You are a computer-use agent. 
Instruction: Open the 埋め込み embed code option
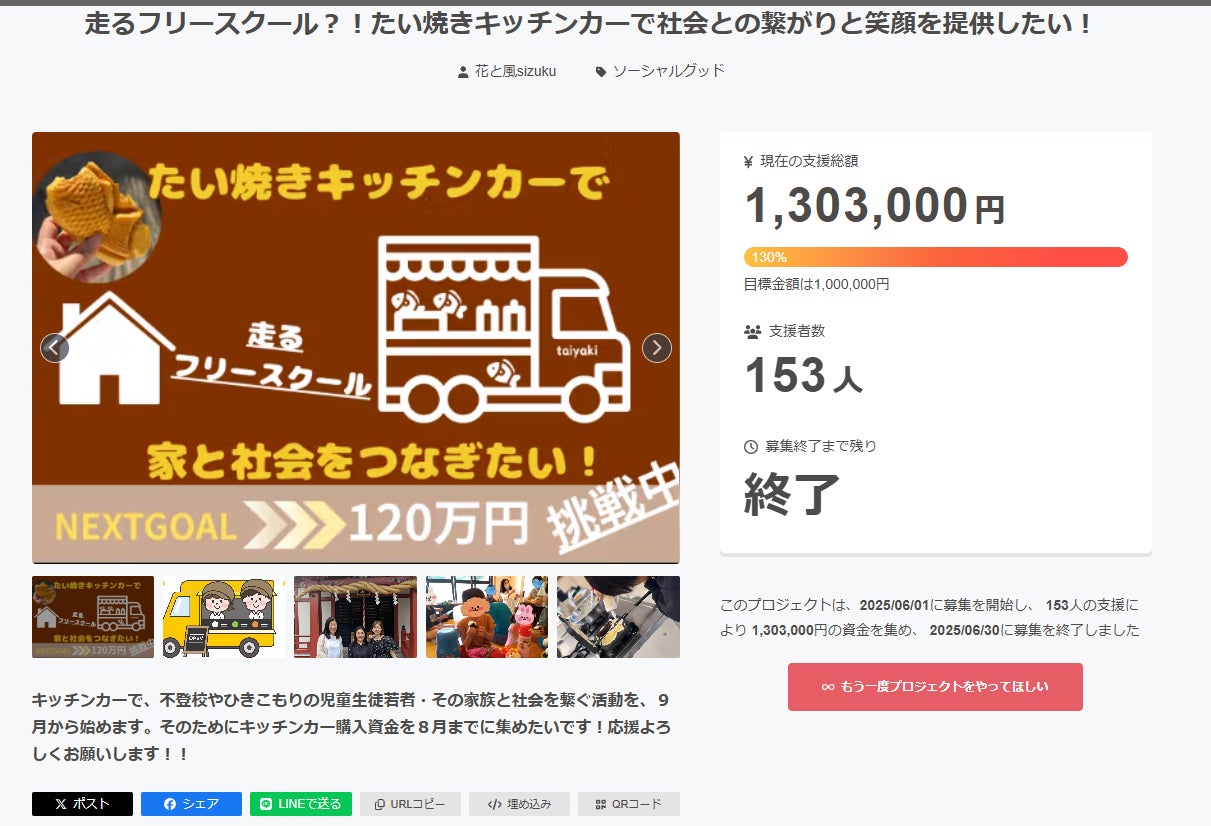(x=519, y=804)
